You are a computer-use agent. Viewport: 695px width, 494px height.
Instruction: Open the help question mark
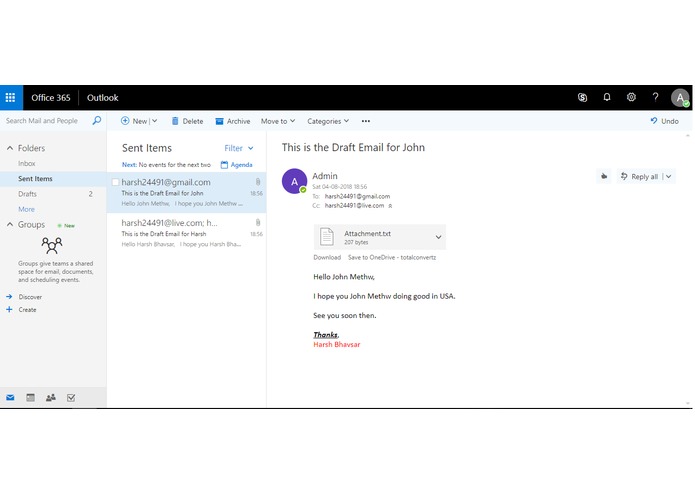[x=655, y=97]
